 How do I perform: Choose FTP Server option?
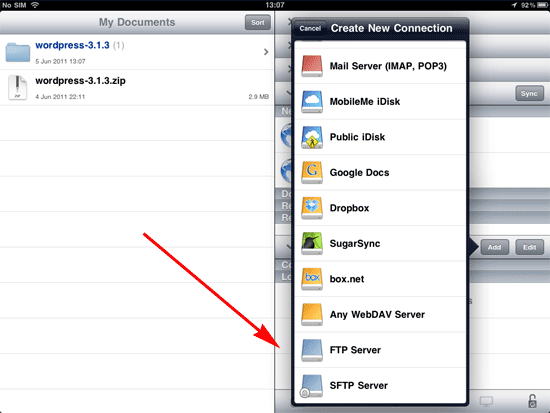[380, 350]
